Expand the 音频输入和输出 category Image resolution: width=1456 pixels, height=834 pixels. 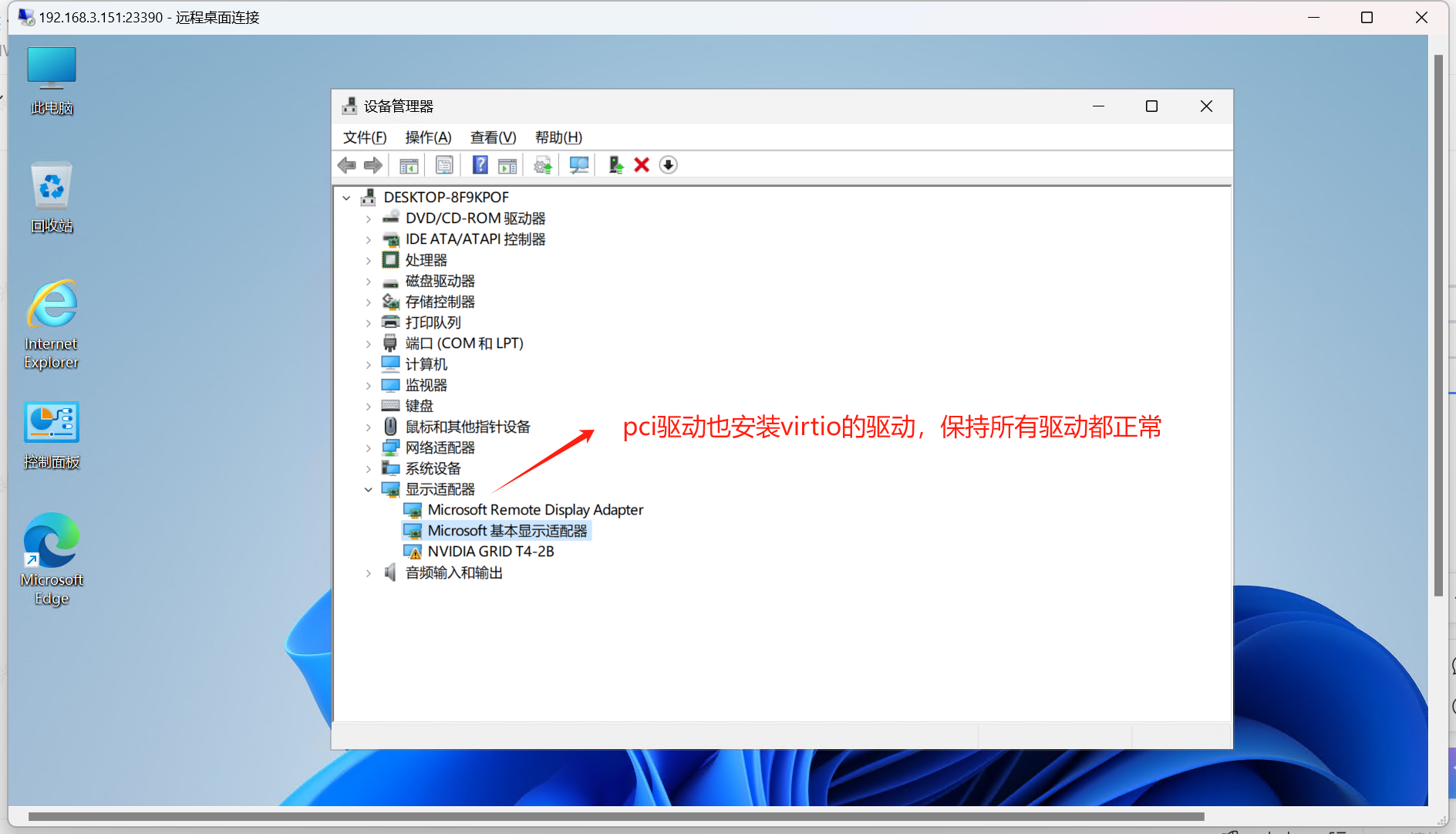click(369, 573)
